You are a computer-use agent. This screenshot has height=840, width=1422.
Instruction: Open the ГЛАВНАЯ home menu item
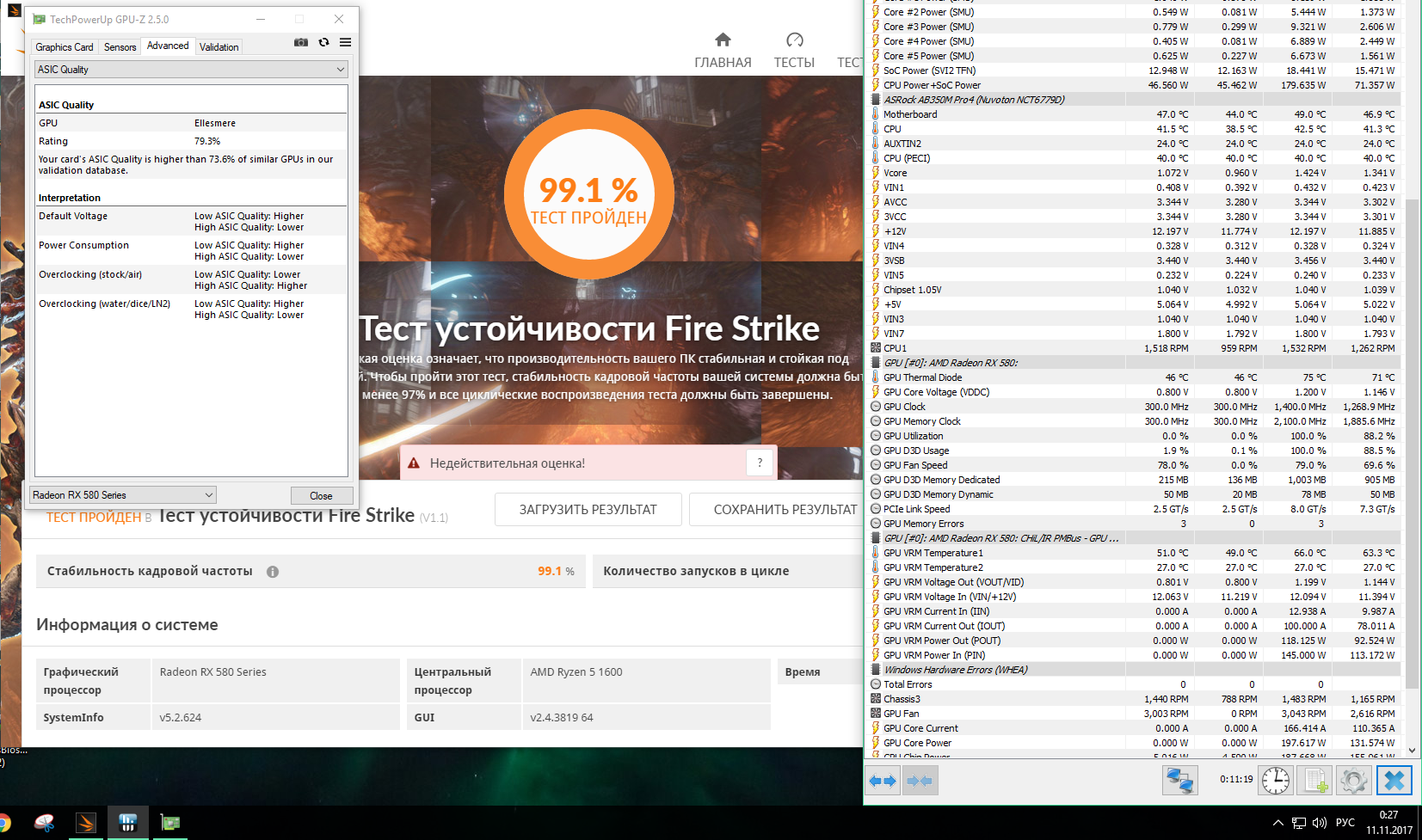[723, 51]
